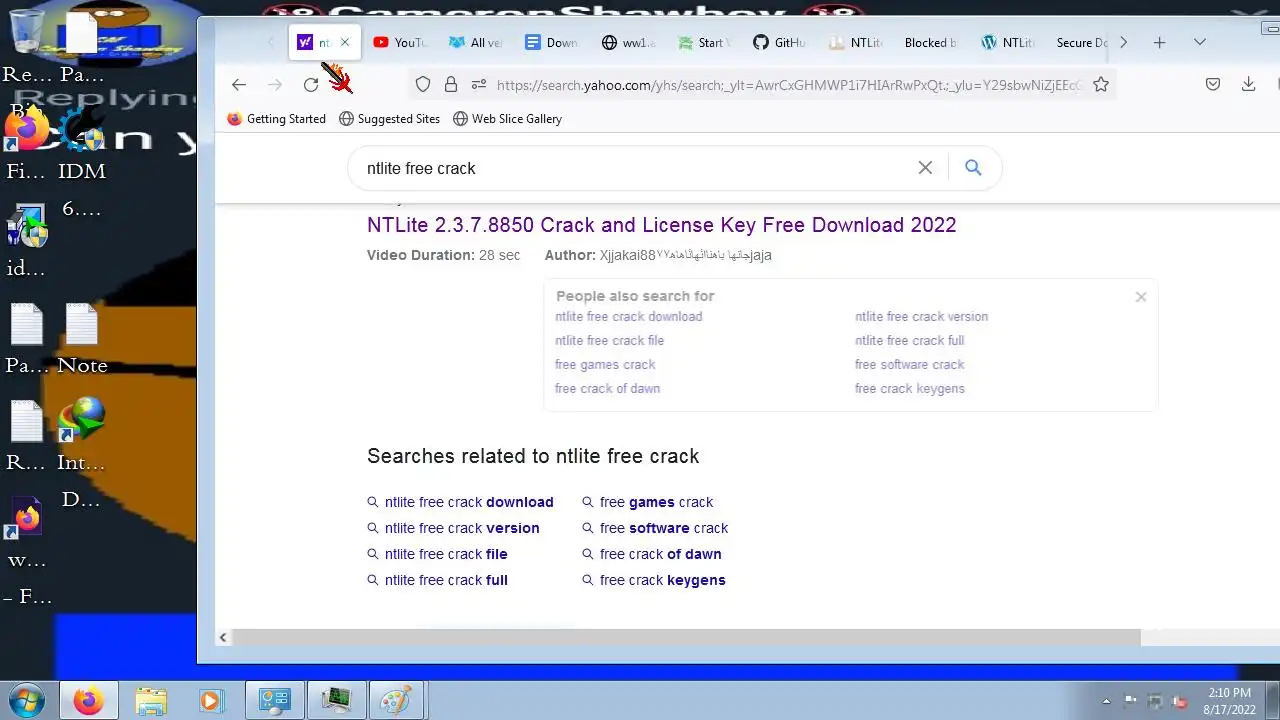Open the tracking protection shield icon

pos(423,85)
